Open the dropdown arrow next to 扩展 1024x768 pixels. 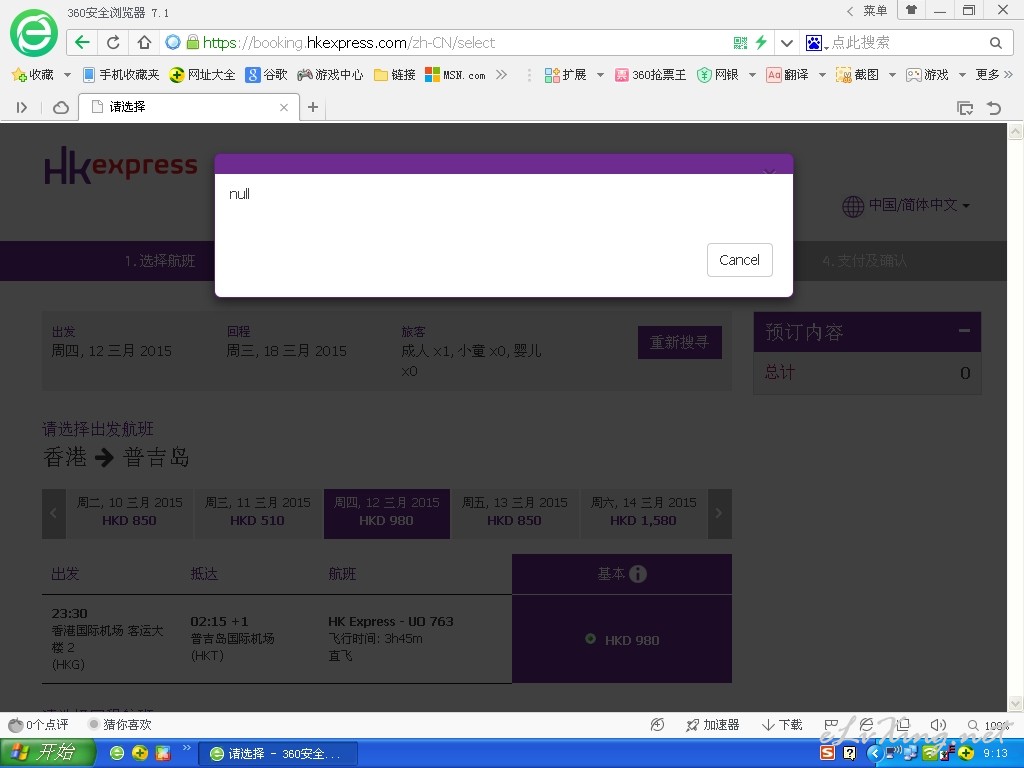click(x=600, y=75)
